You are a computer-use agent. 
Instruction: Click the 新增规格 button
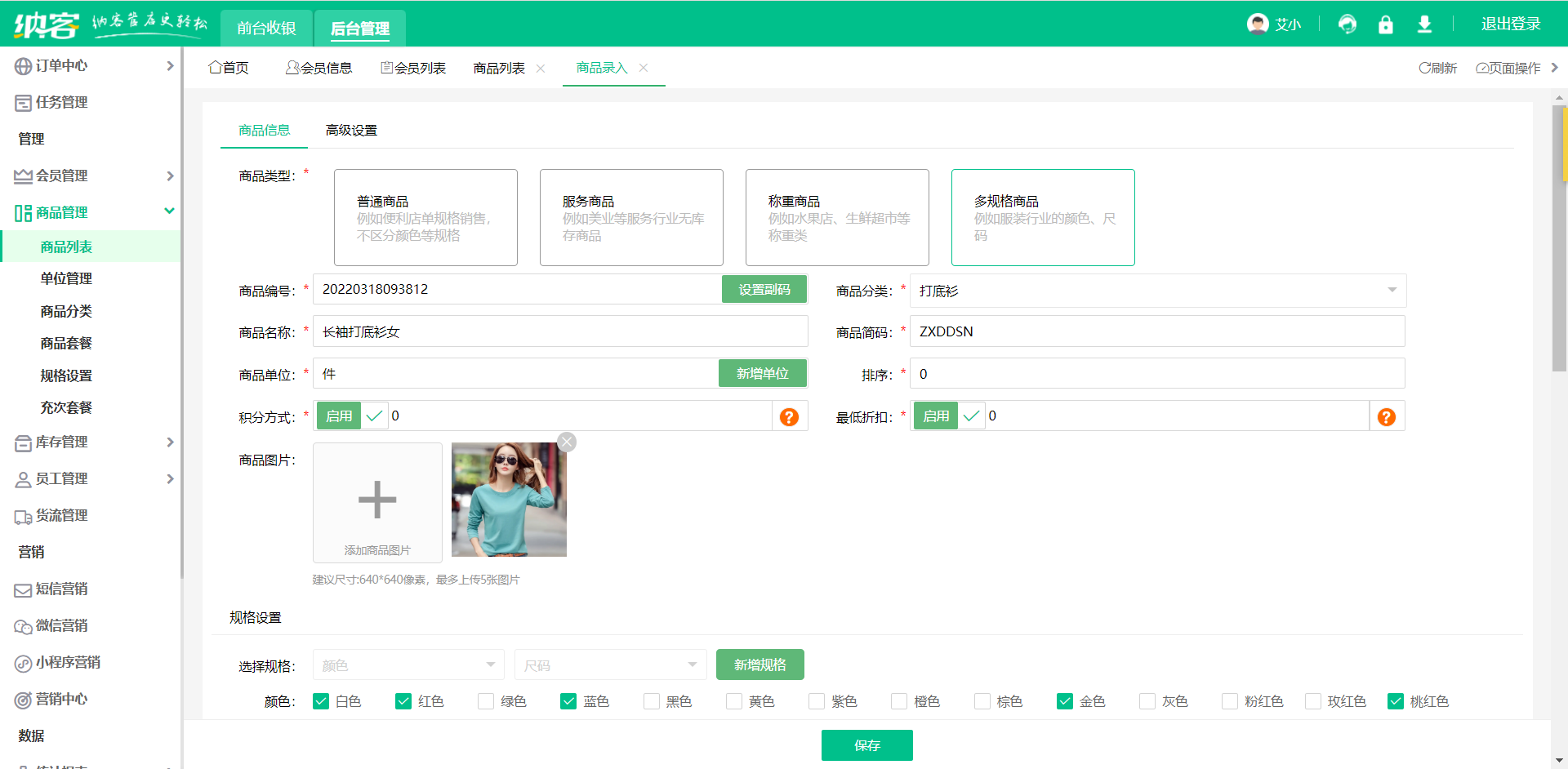[x=759, y=665]
